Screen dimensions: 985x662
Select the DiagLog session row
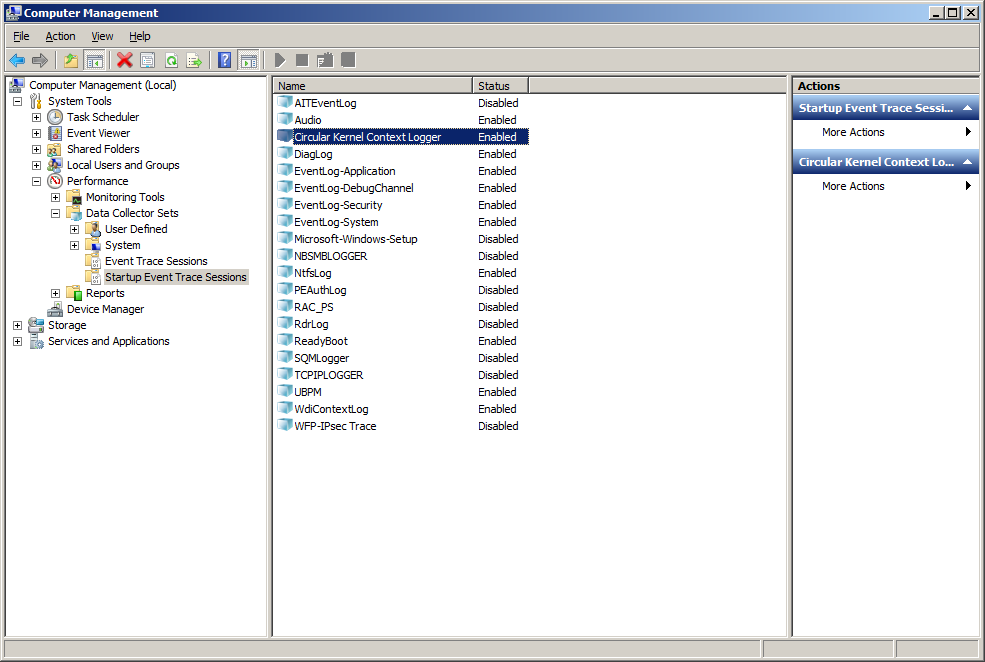(402, 154)
